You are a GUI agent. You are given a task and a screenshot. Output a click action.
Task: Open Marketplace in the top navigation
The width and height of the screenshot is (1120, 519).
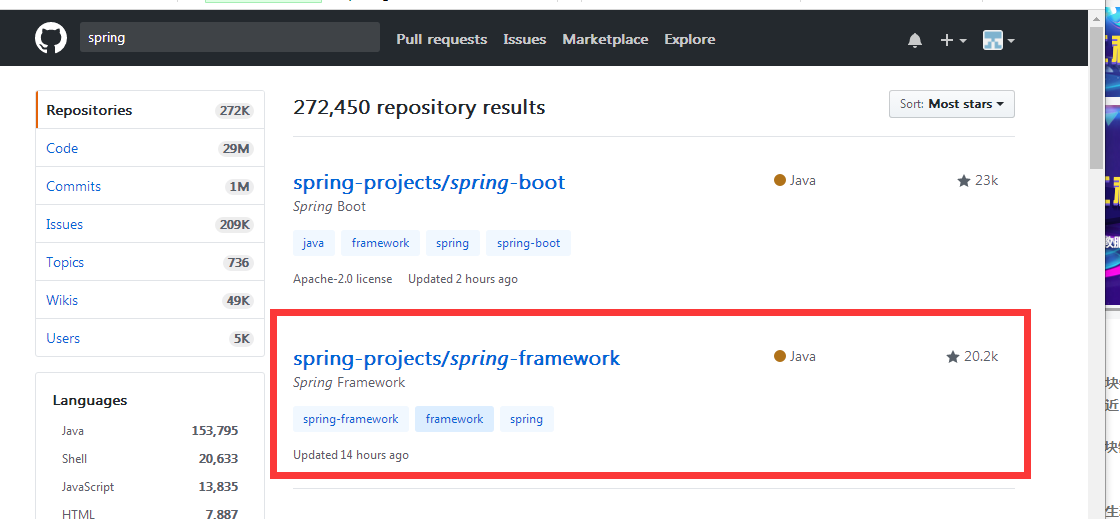pyautogui.click(x=605, y=39)
